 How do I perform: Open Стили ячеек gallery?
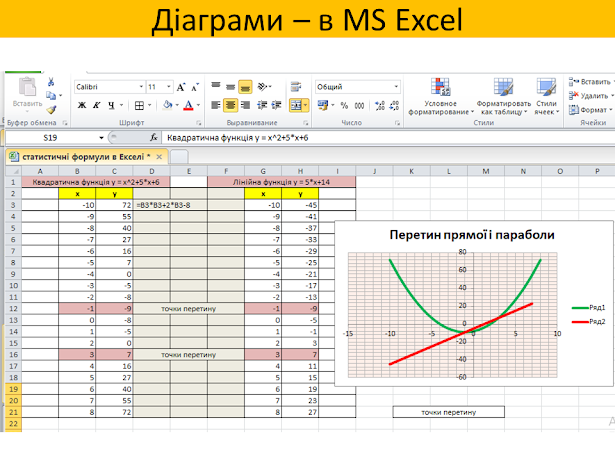(546, 97)
